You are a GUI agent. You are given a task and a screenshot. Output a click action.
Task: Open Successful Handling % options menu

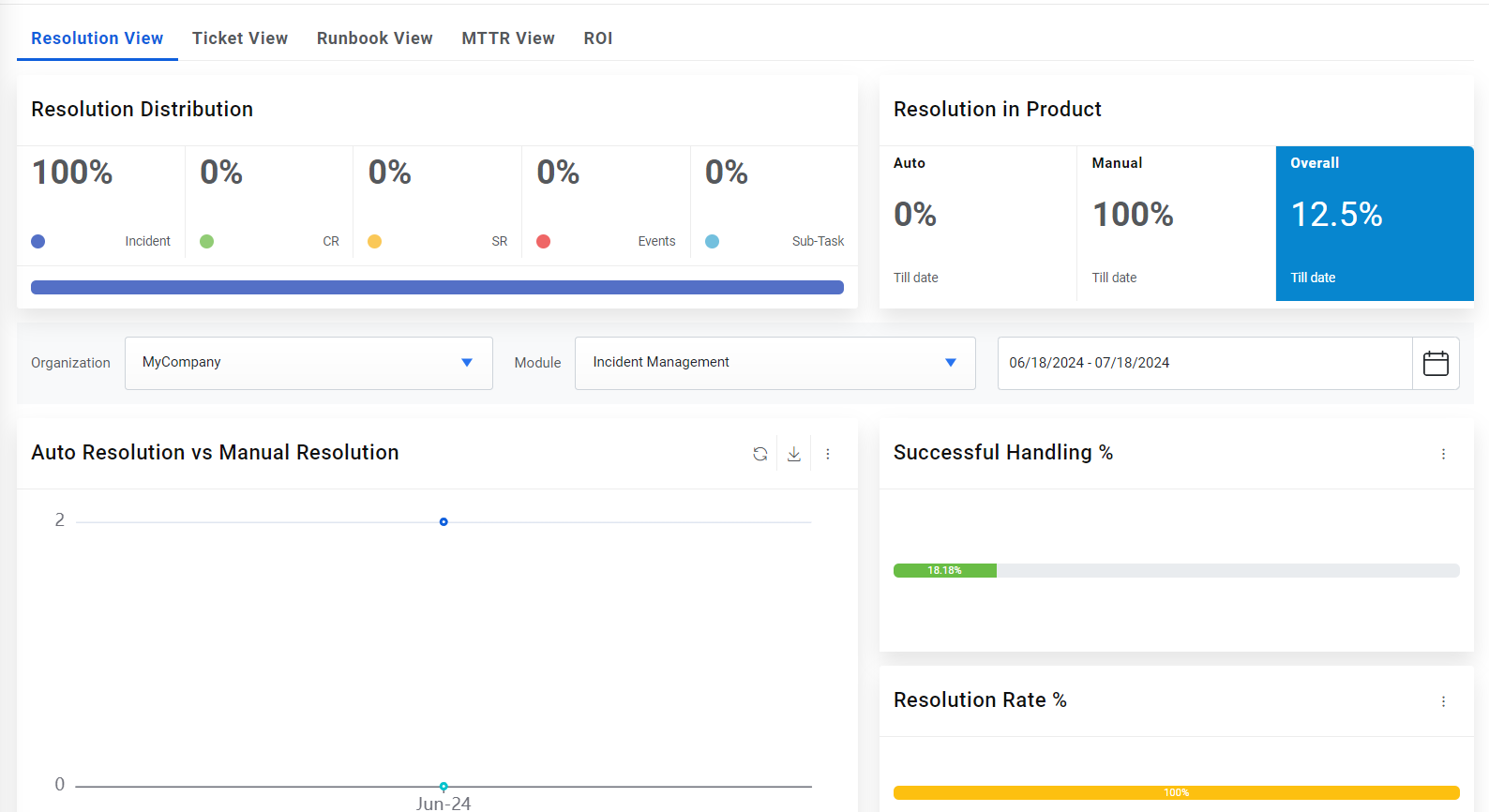pos(1443,454)
